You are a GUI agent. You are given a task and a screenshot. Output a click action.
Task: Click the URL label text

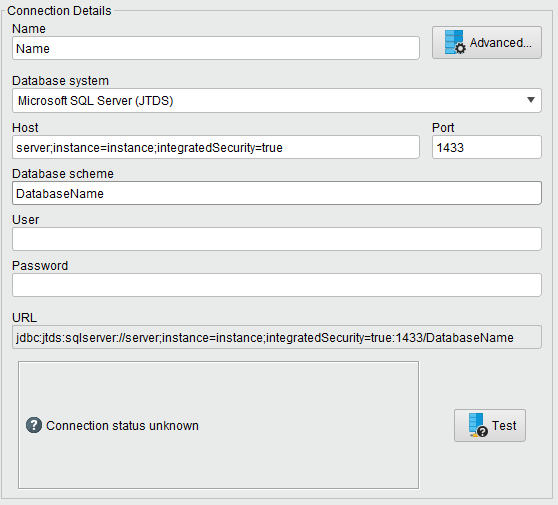point(24,317)
